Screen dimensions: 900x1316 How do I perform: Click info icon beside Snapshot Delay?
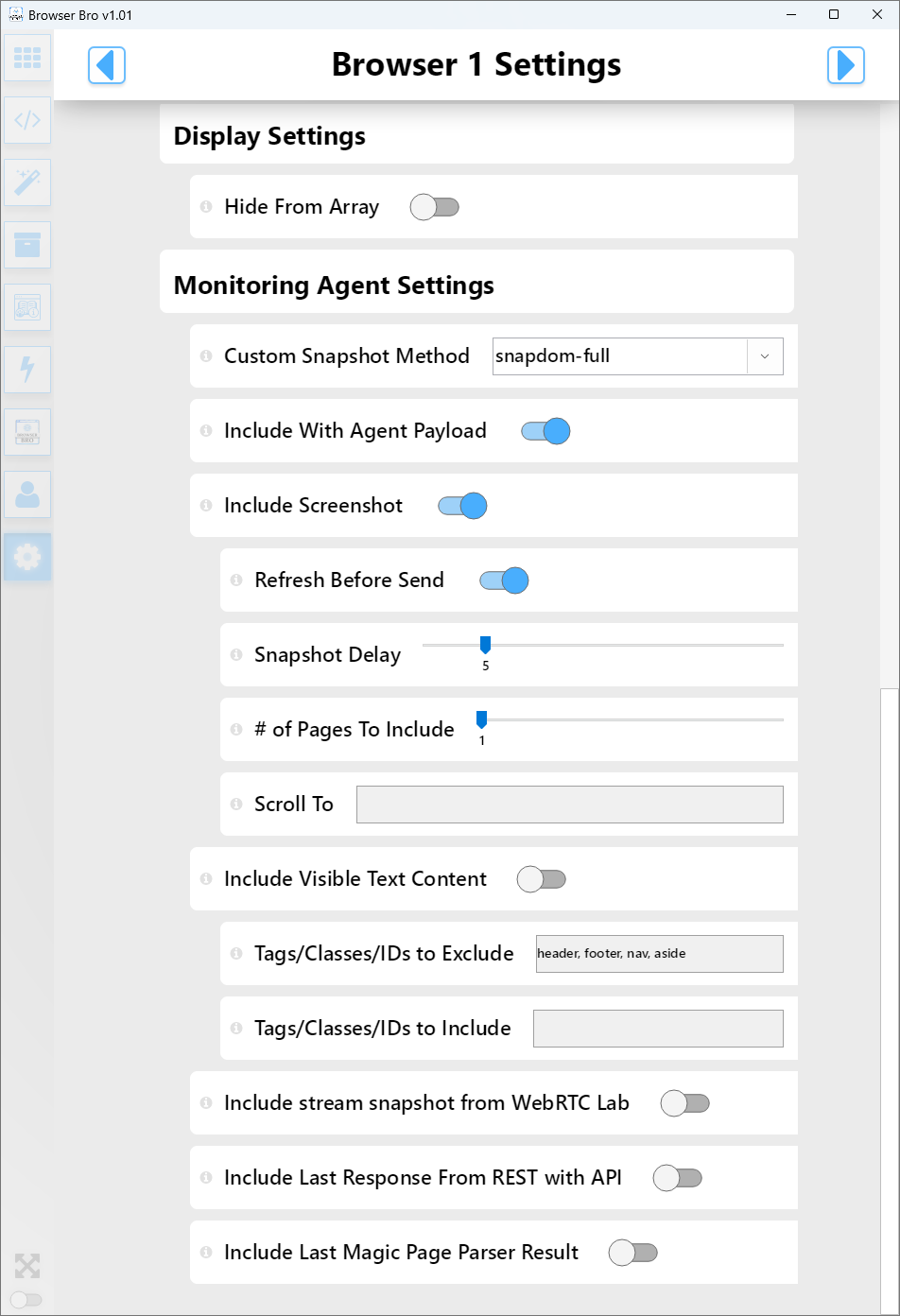point(236,655)
